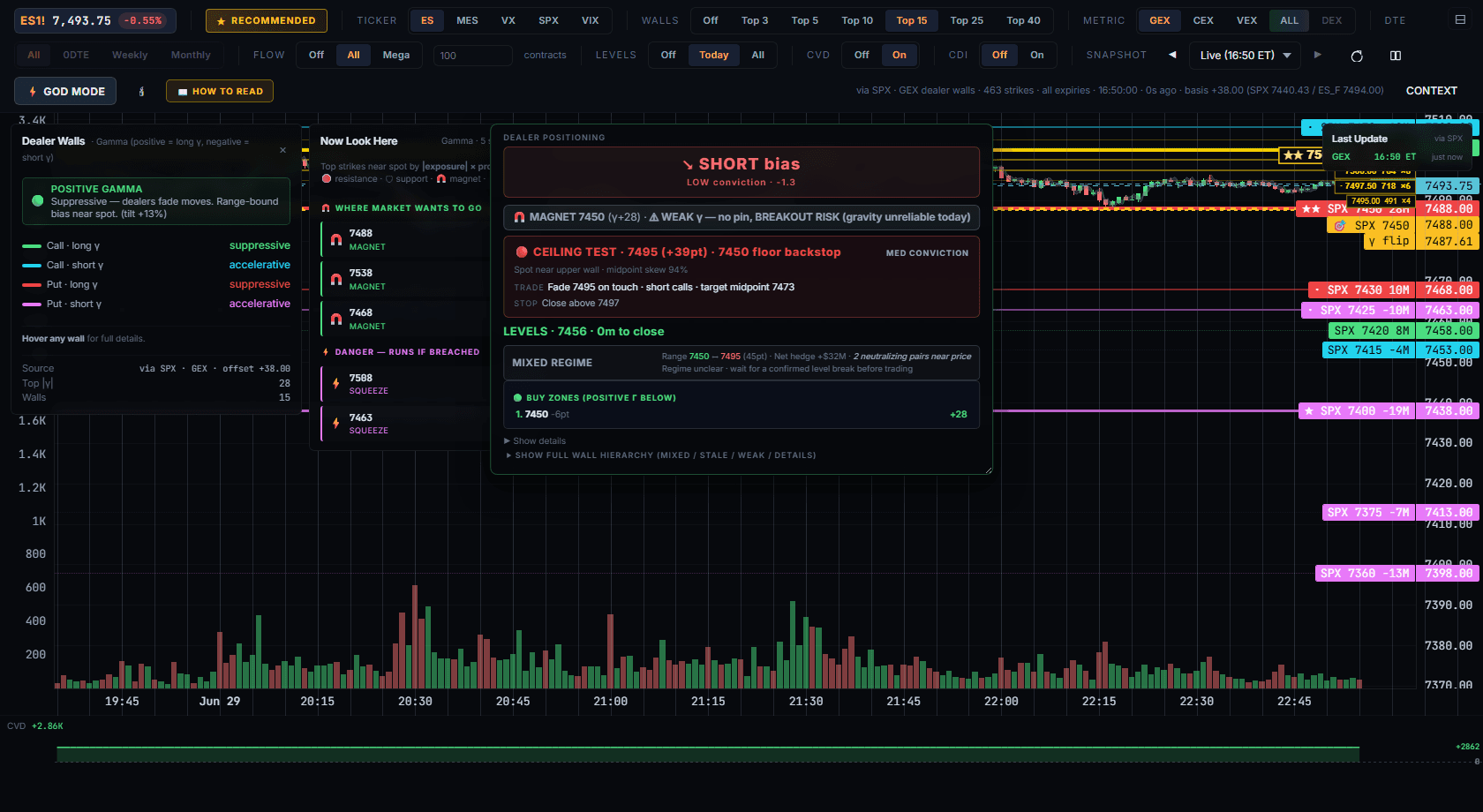
Task: Click the candle icon next to God Mode
Action: pyautogui.click(x=141, y=91)
